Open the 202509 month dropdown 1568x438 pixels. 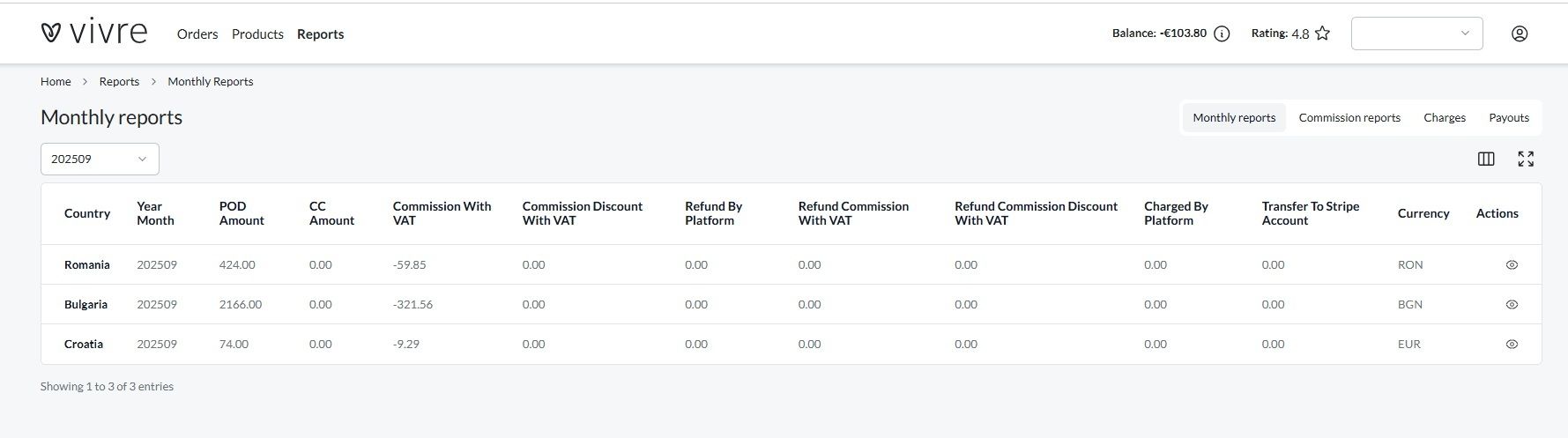[100, 159]
